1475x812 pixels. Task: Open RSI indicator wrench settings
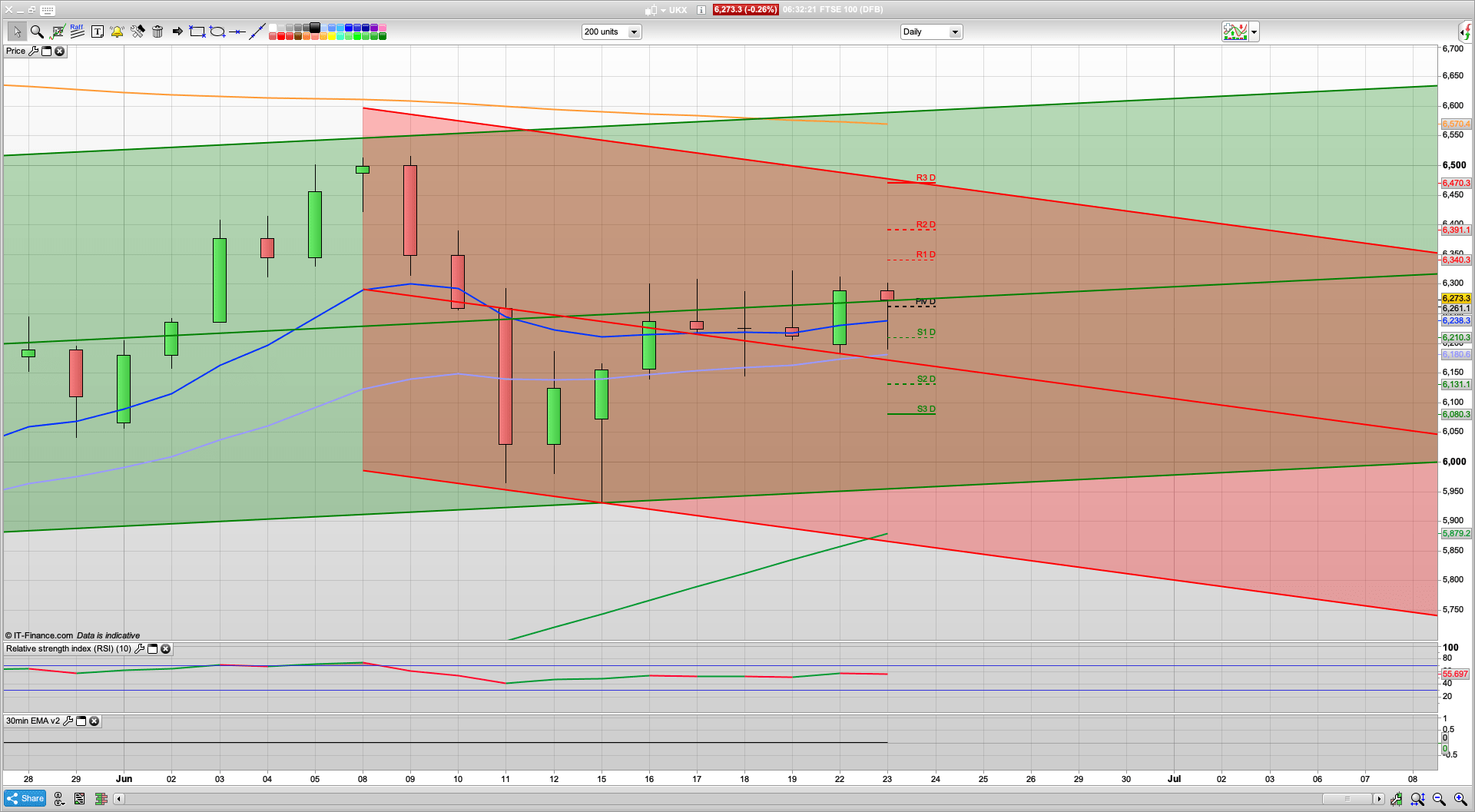click(x=139, y=648)
